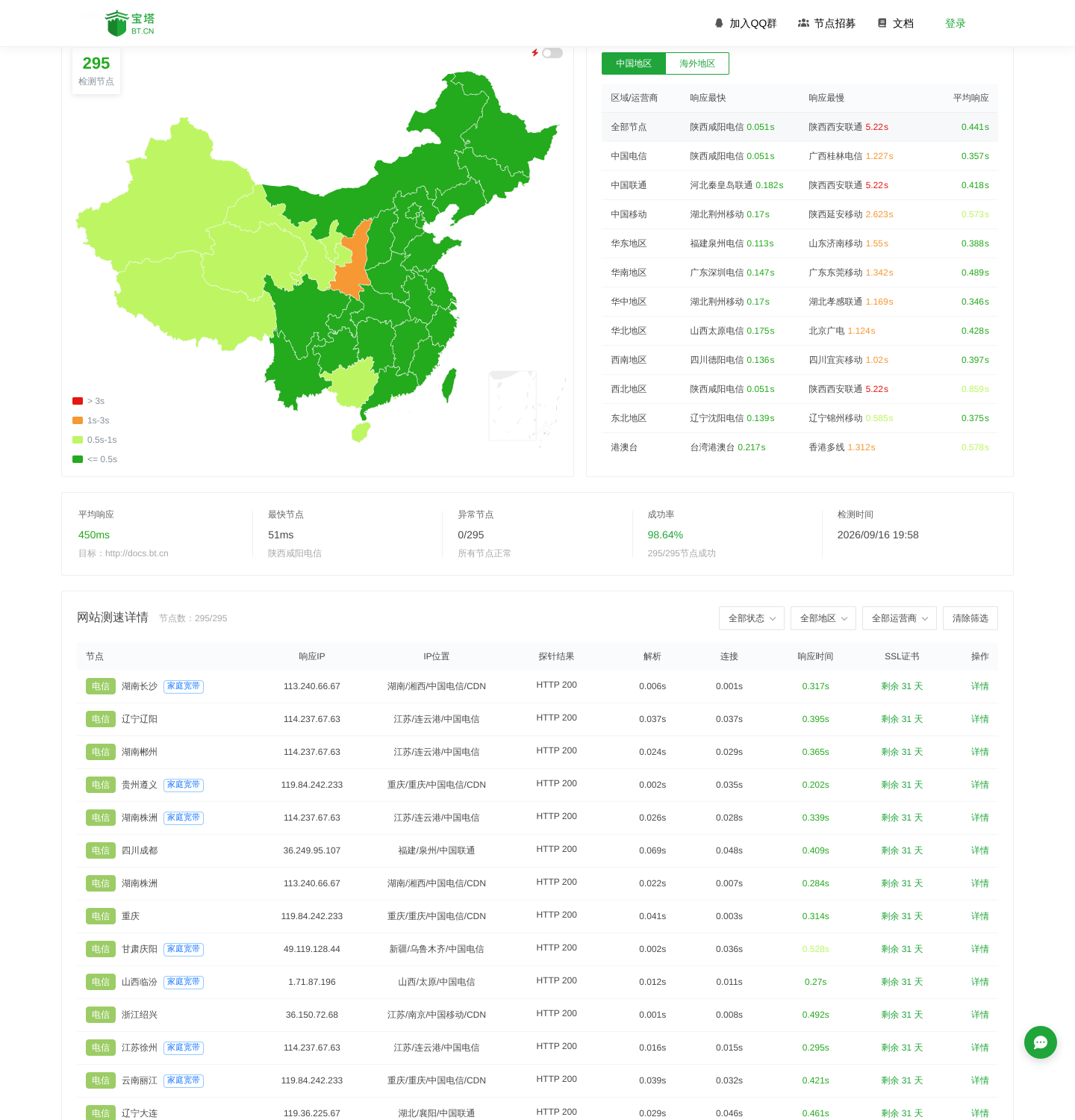
Task: Select the 全部节点 row in region table
Action: 800,127
